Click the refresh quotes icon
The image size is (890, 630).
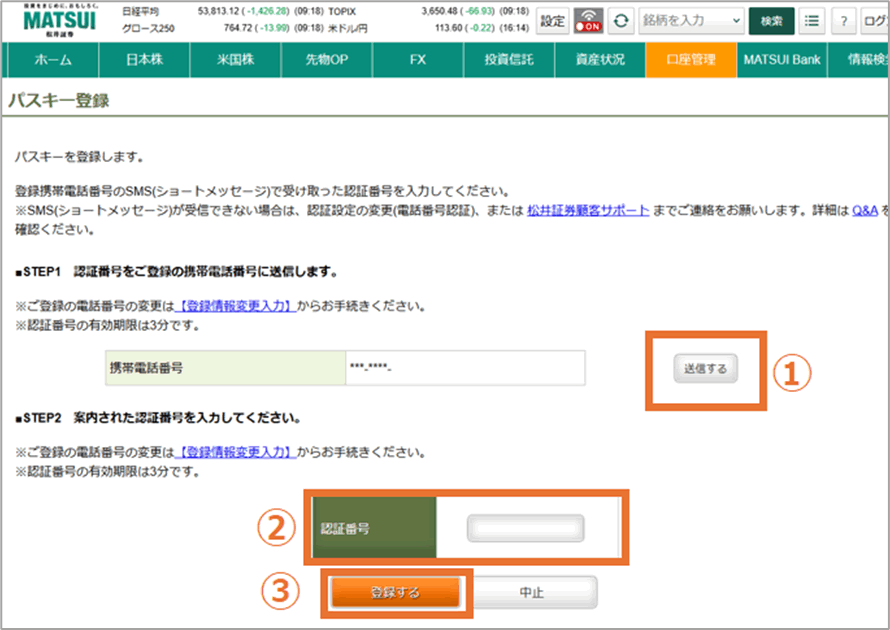coord(622,21)
